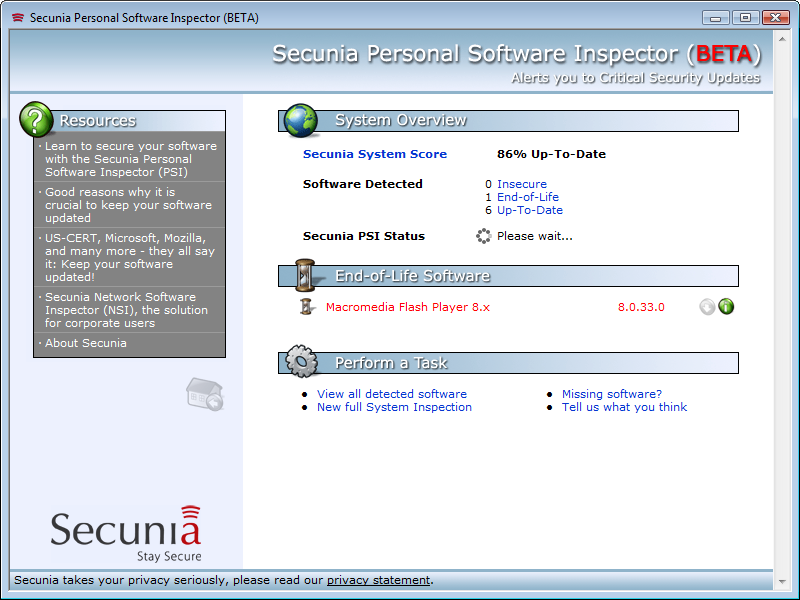The height and width of the screenshot is (600, 800).
Task: Click the Secunia Stay Secure logo
Action: click(x=126, y=534)
